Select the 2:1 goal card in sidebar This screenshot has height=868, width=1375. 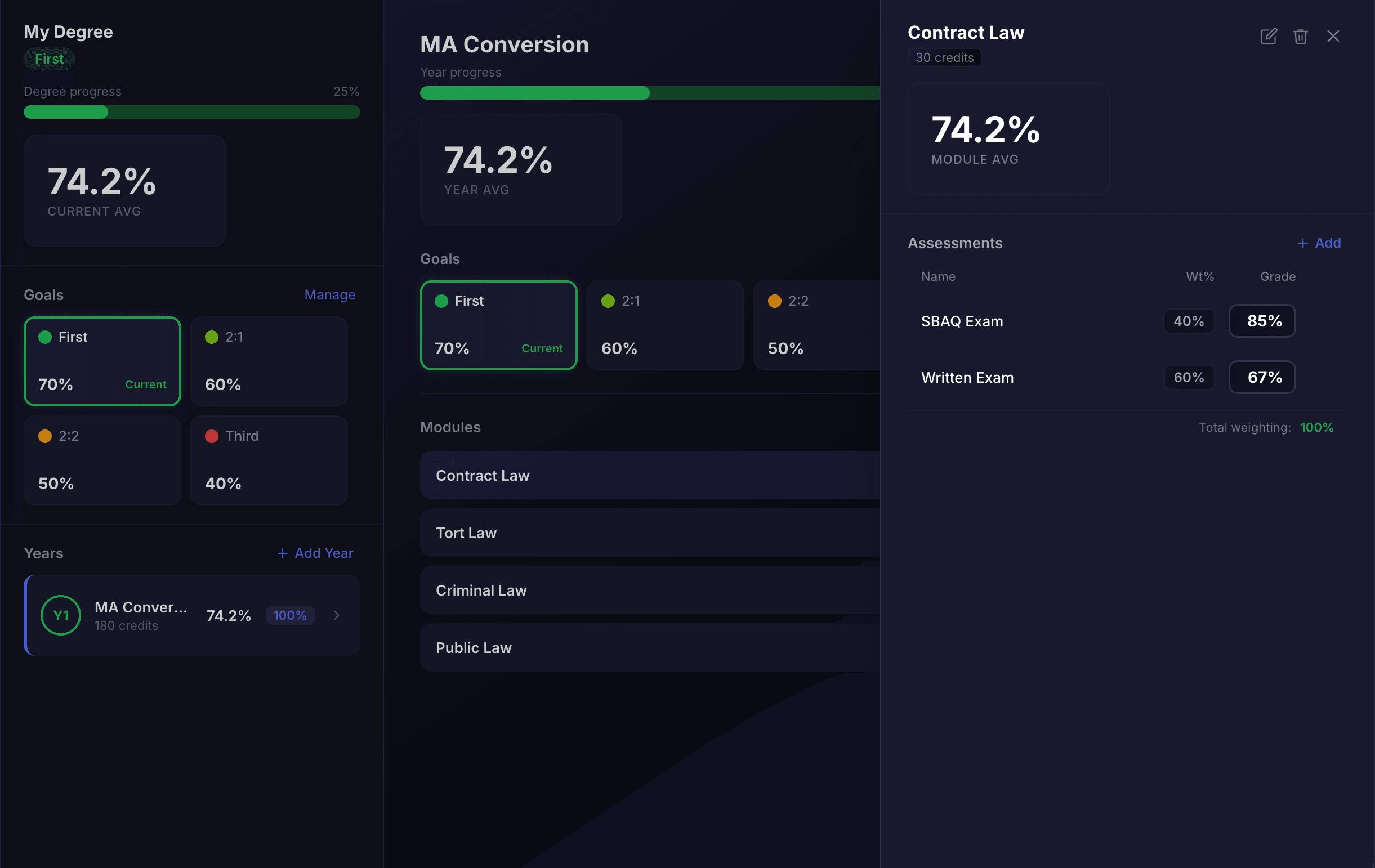coord(269,361)
